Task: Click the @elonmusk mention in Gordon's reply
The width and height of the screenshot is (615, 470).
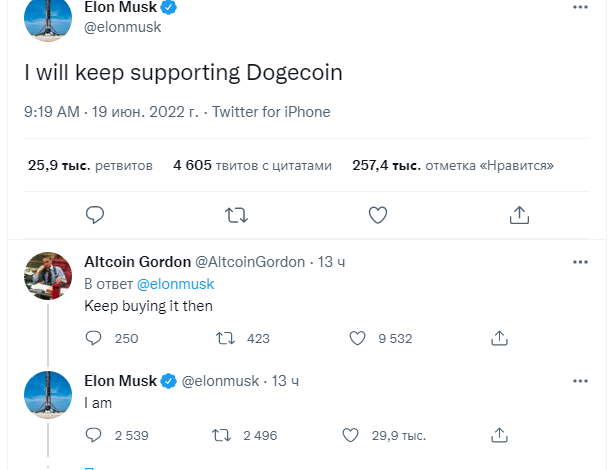Action: coord(175,284)
